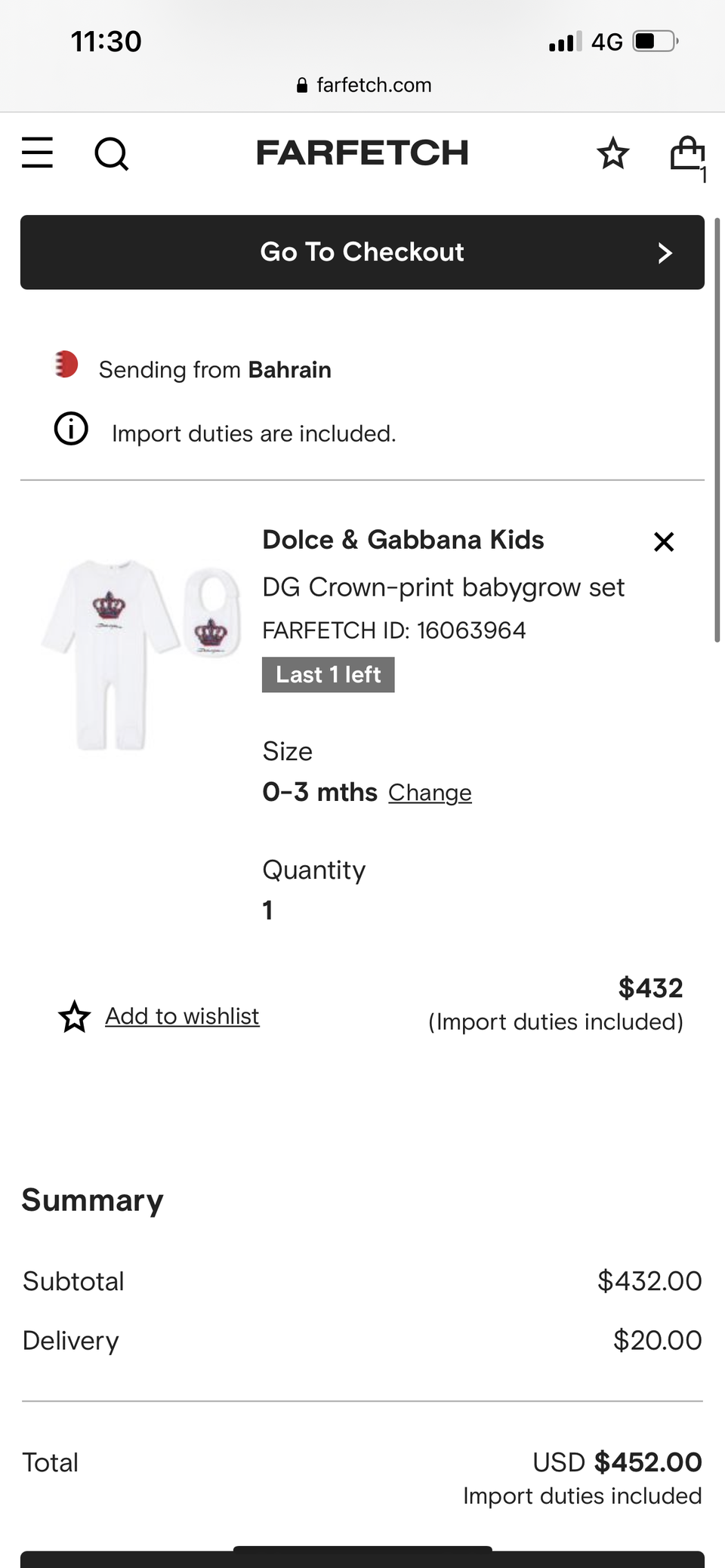Open the DG Crown-print babygrow set title

point(443,587)
